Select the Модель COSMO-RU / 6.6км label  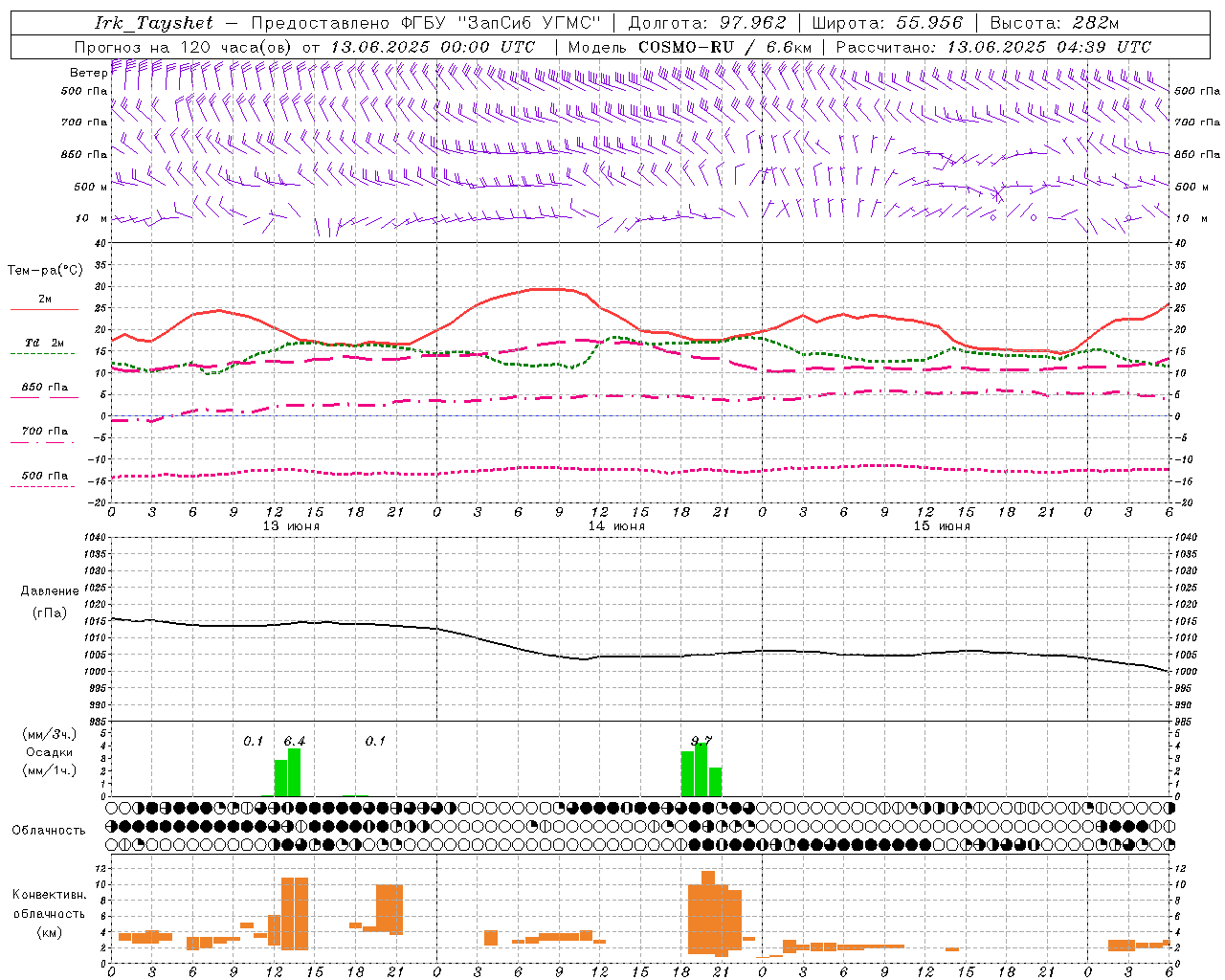pos(689,47)
